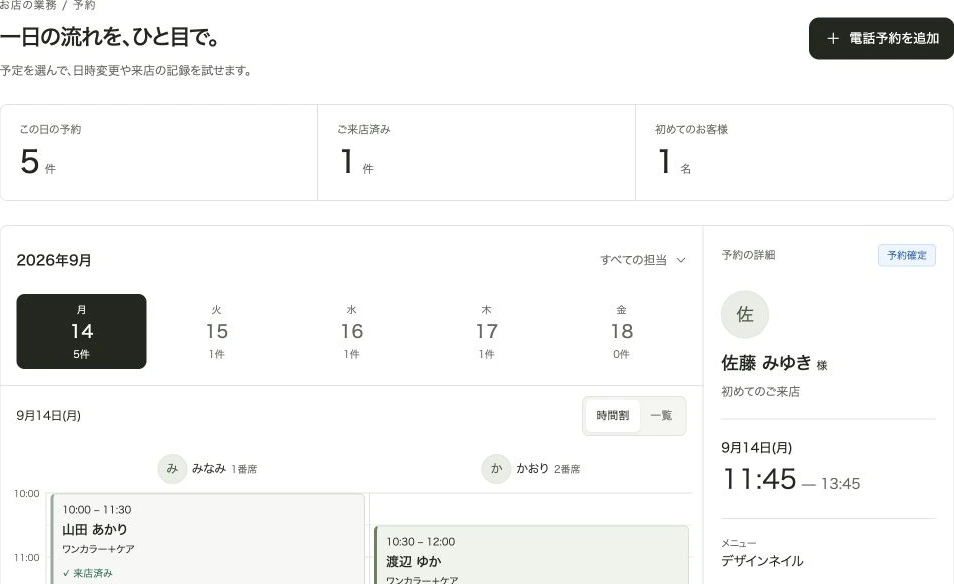This screenshot has height=584, width=954.
Task: Click みなみ 1番席 column header
Action: coord(208,468)
